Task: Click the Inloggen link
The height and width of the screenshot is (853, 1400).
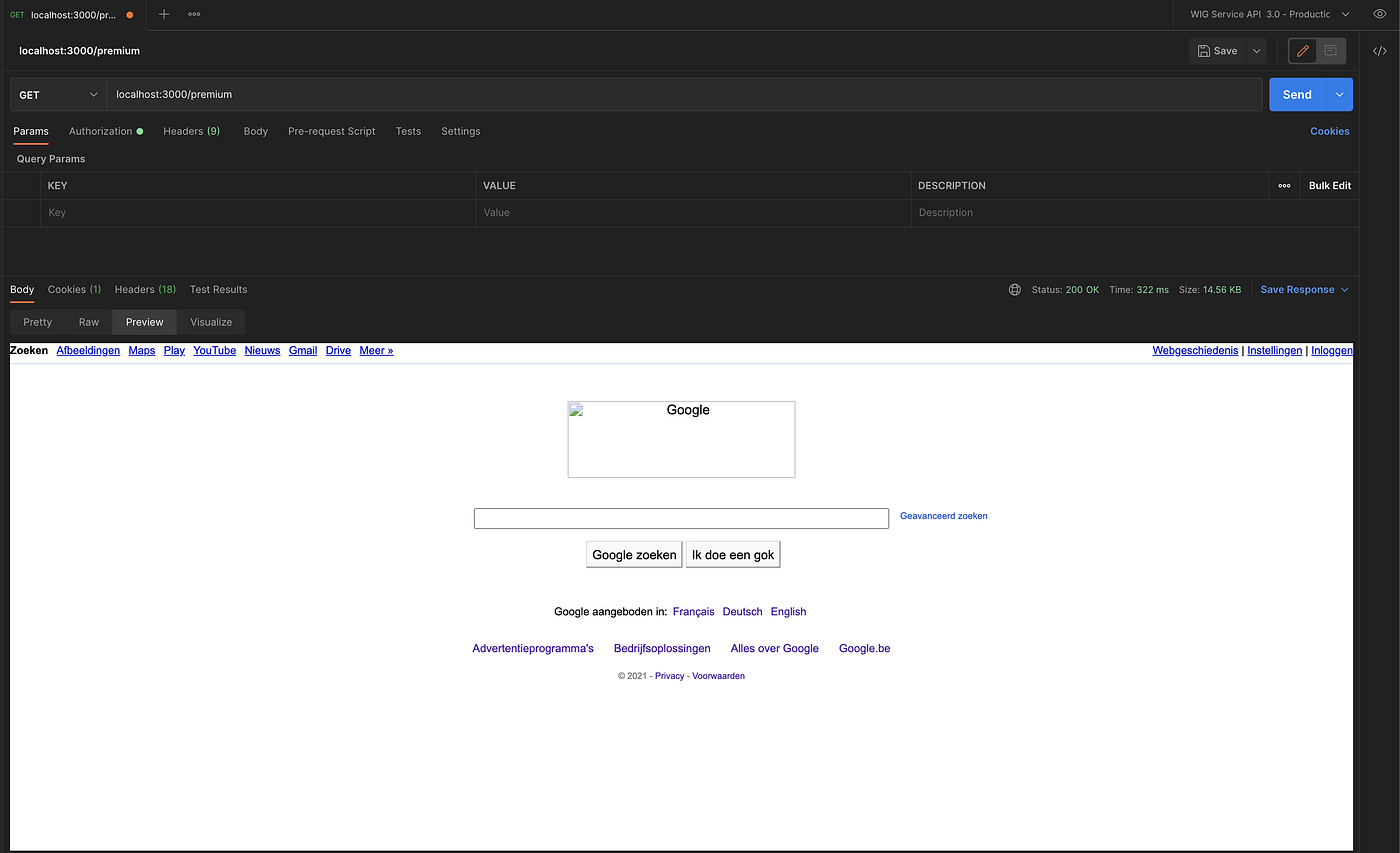Action: click(1332, 351)
